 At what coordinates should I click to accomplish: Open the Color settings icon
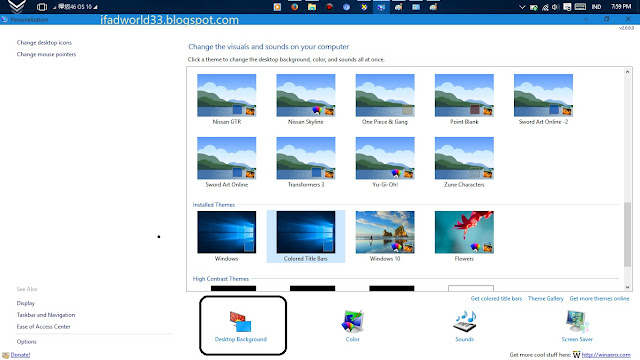[x=352, y=321]
